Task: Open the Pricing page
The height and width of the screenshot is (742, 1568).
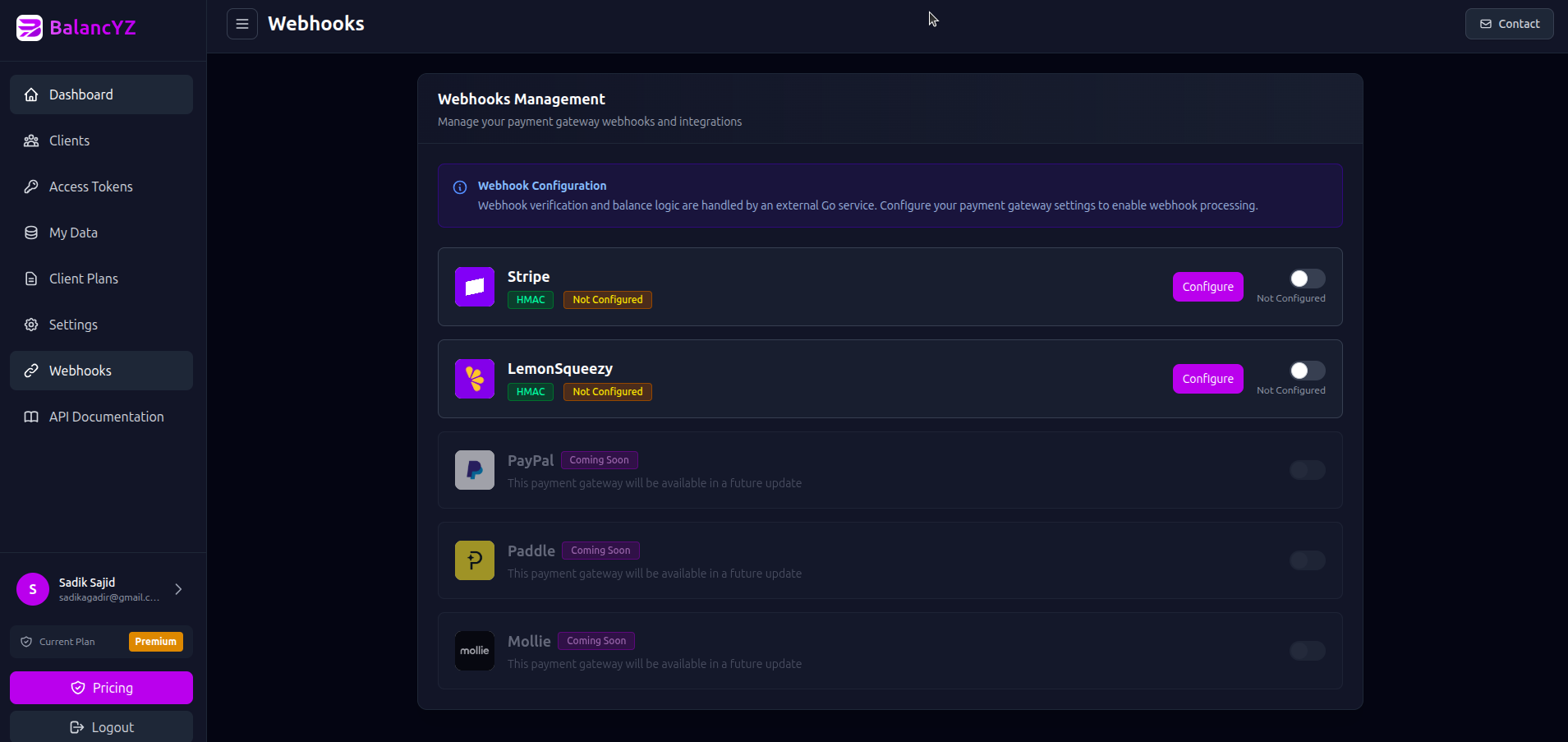Action: [x=101, y=688]
